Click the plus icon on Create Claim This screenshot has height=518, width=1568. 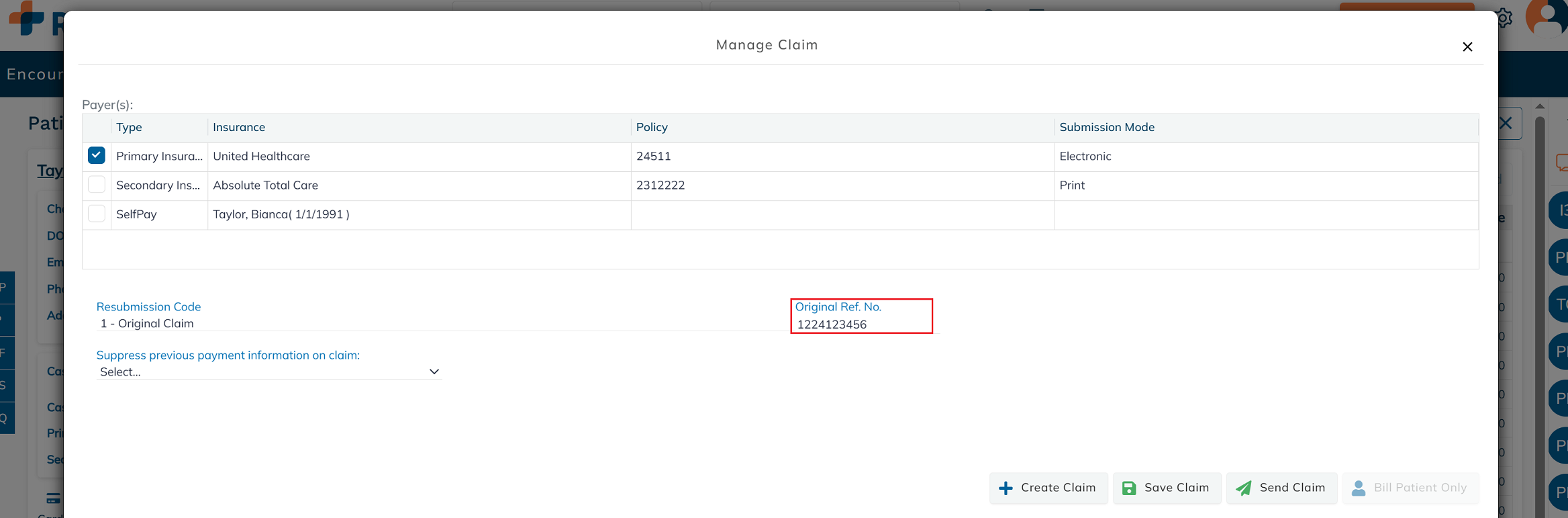click(1006, 488)
